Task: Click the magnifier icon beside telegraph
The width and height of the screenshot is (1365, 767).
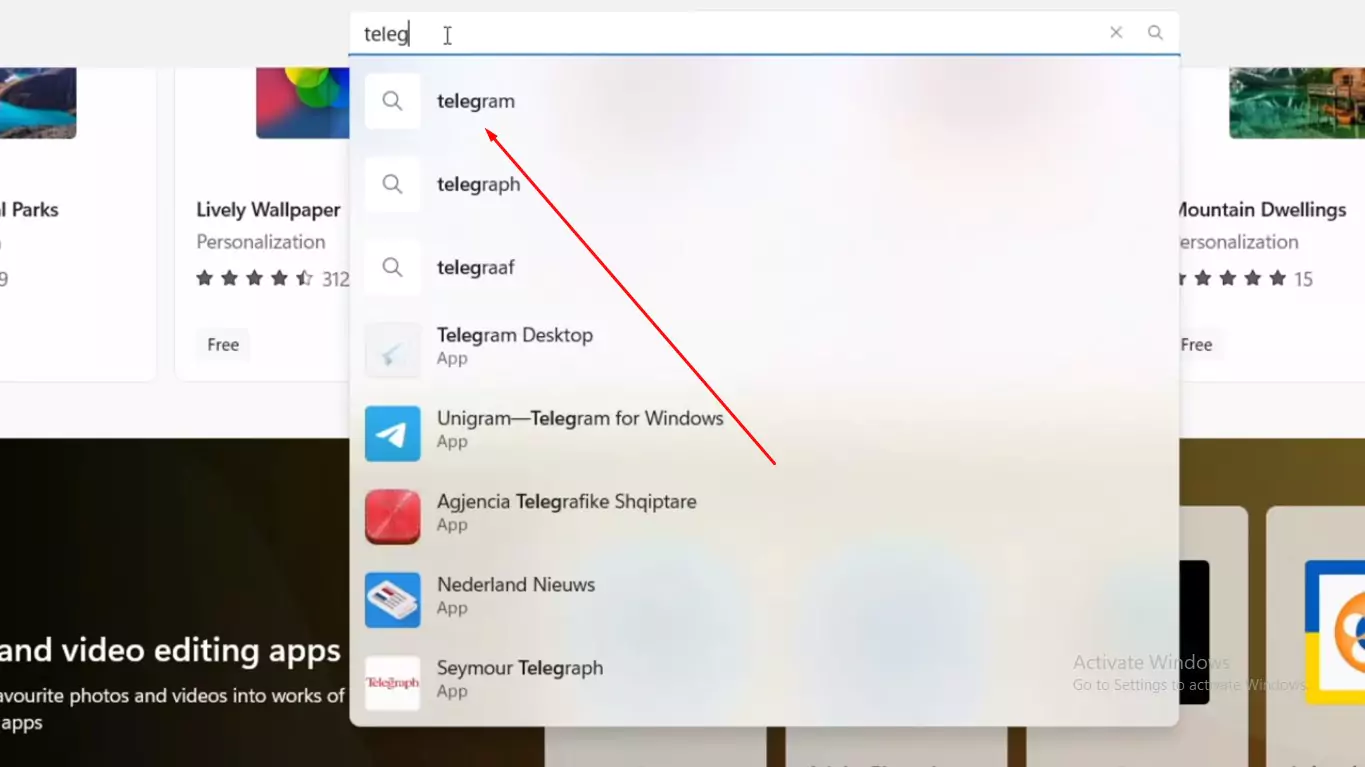Action: coord(393,184)
